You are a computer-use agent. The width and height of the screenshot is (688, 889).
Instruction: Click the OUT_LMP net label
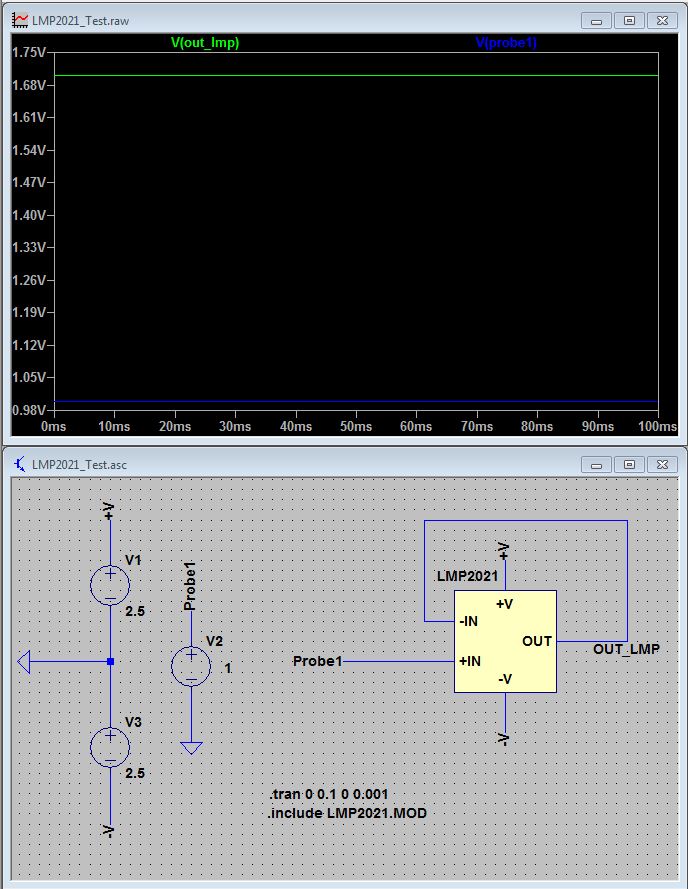tap(626, 649)
